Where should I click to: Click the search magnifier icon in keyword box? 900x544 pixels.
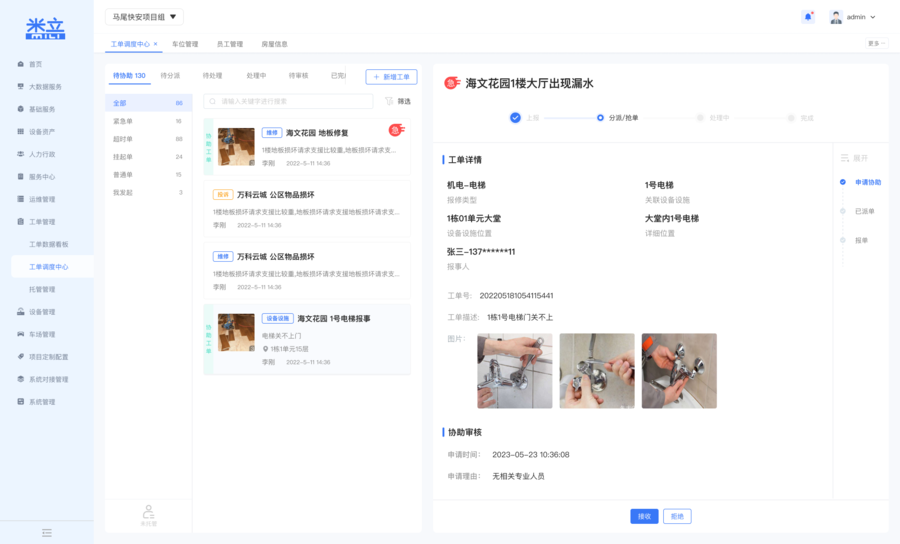coord(212,102)
